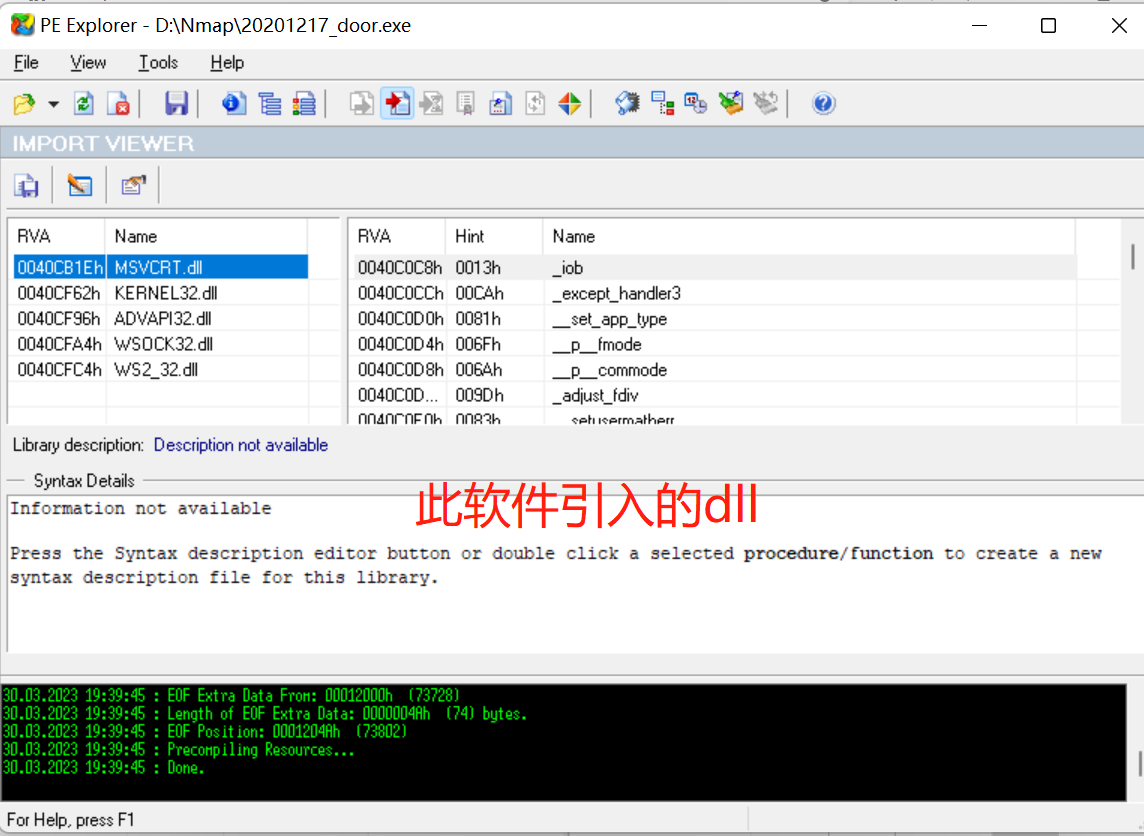Click the grayed Delay Import icon
This screenshot has height=836, width=1144.
431,104
